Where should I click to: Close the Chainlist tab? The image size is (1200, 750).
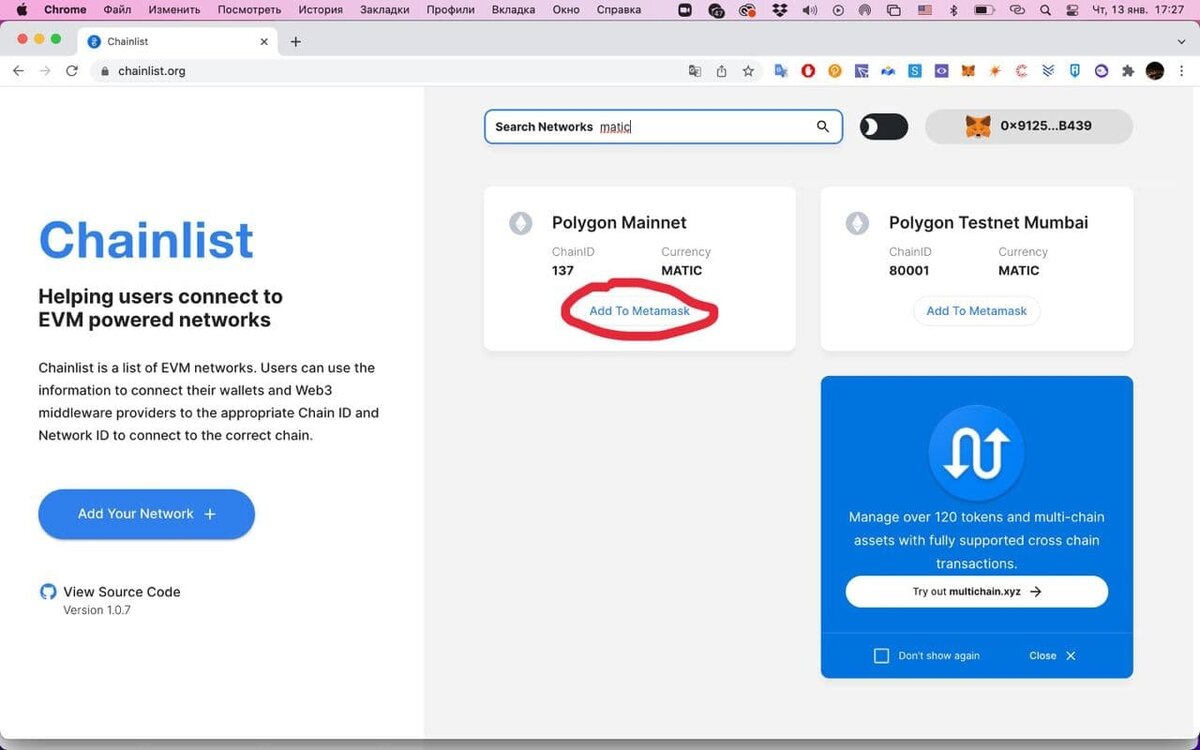(264, 42)
